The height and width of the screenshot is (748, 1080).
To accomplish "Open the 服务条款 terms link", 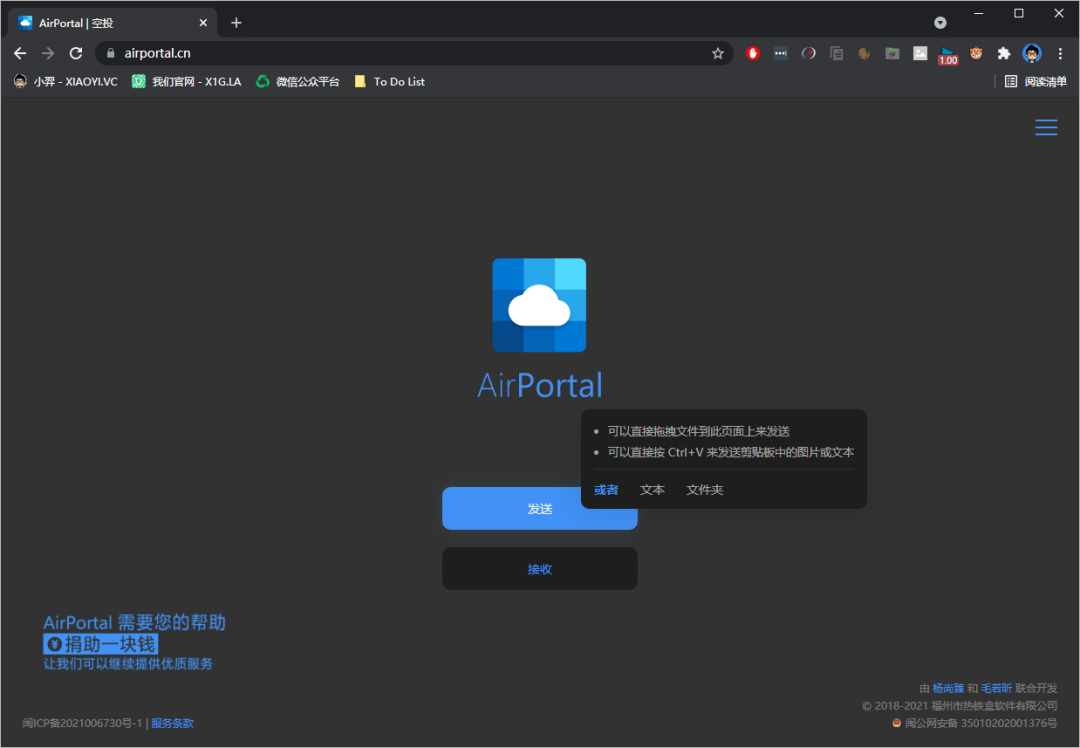I will 172,723.
